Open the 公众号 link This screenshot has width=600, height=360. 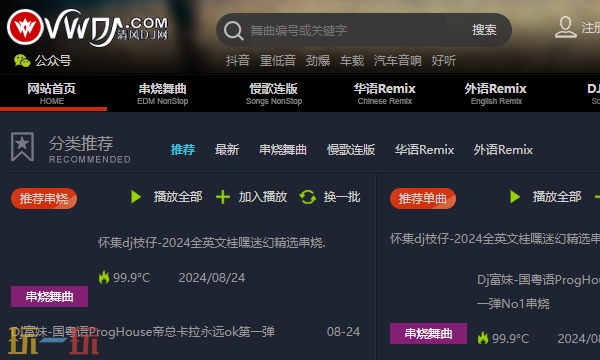53,61
